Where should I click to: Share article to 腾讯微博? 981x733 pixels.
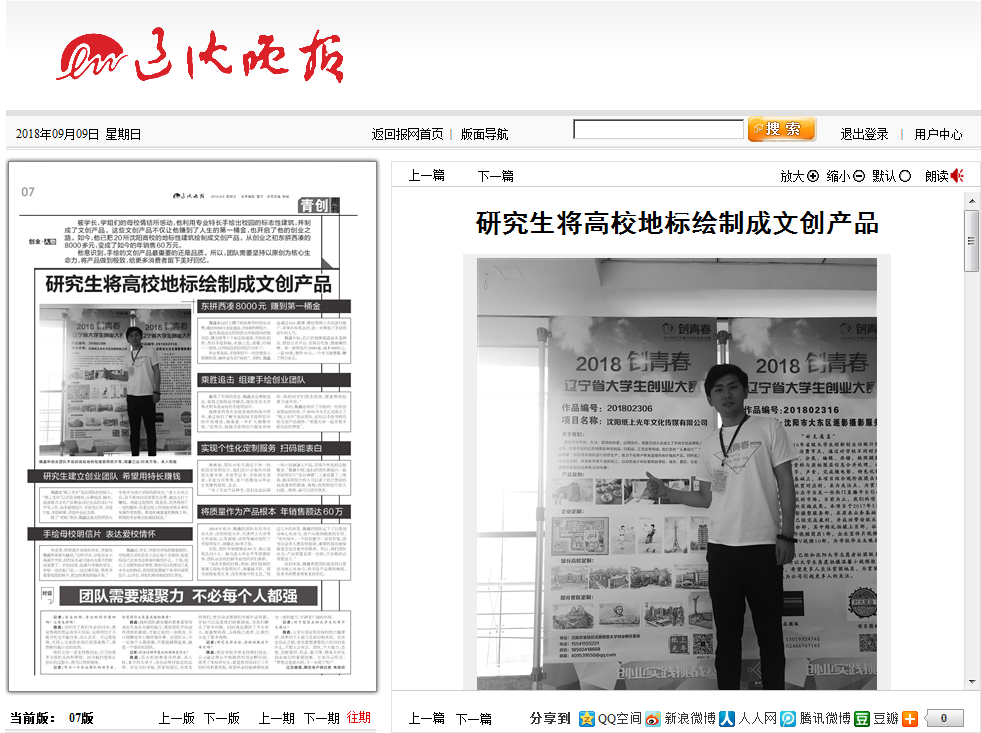point(814,718)
